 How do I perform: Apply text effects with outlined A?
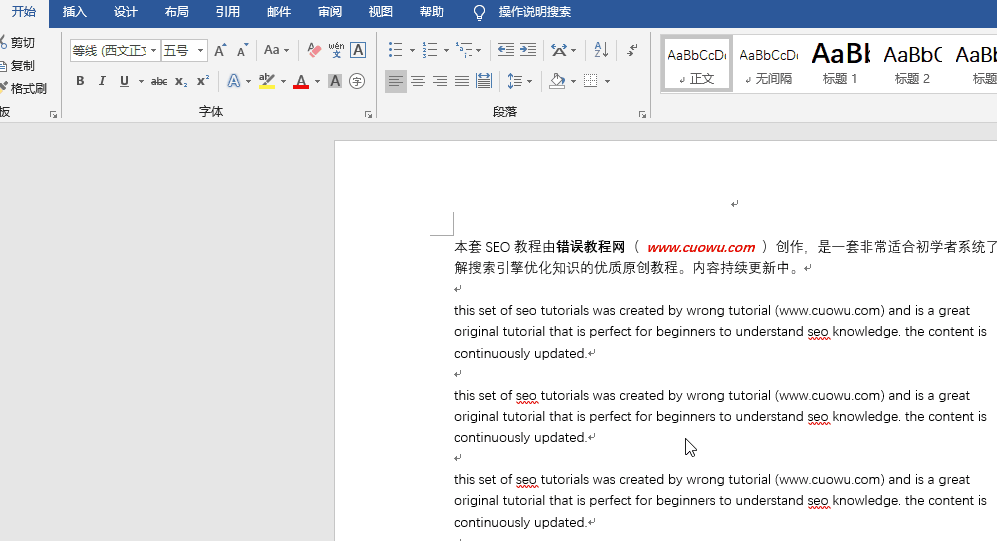click(x=234, y=81)
